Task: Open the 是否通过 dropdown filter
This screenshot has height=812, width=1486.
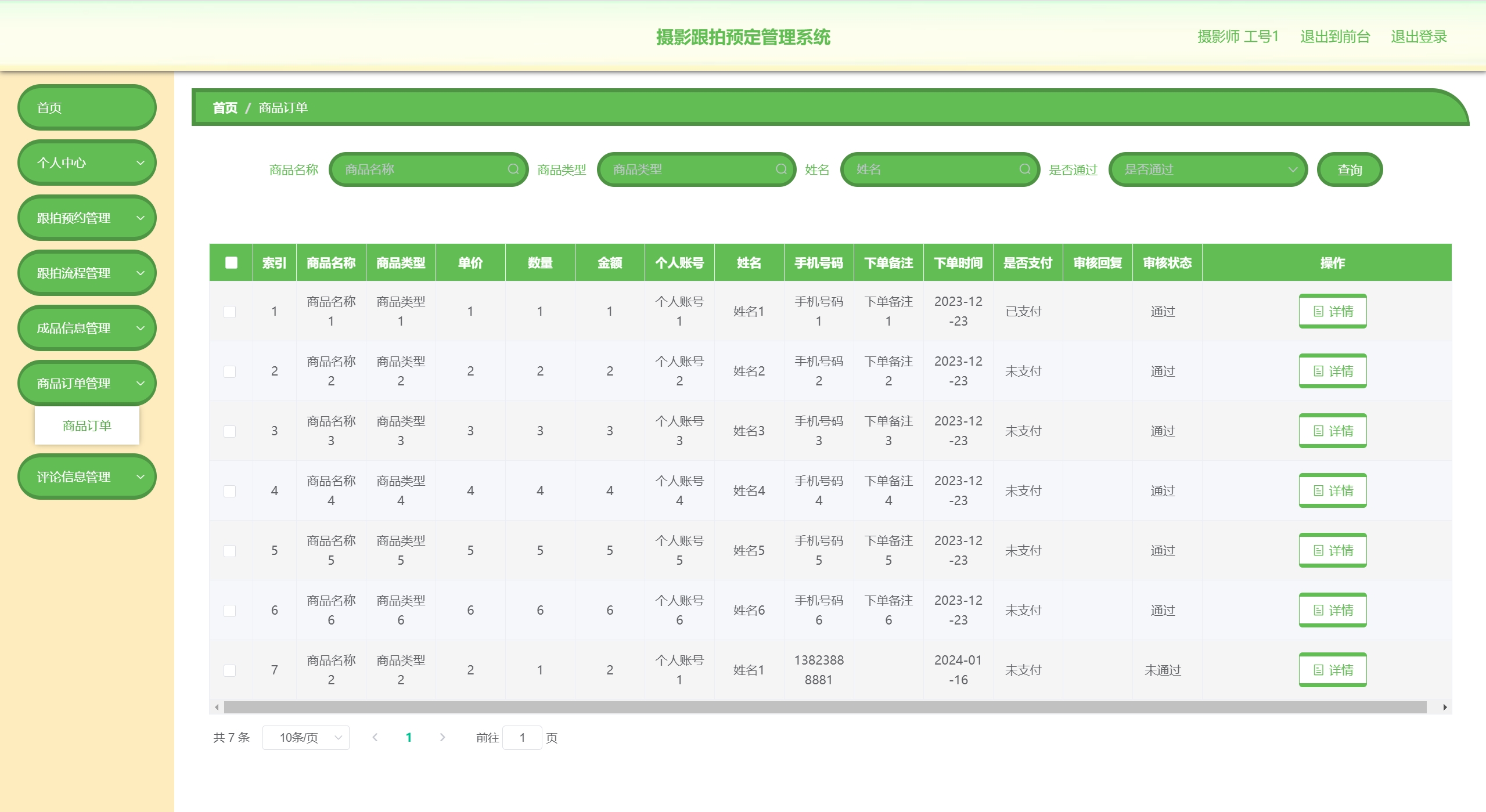Action: (1207, 169)
